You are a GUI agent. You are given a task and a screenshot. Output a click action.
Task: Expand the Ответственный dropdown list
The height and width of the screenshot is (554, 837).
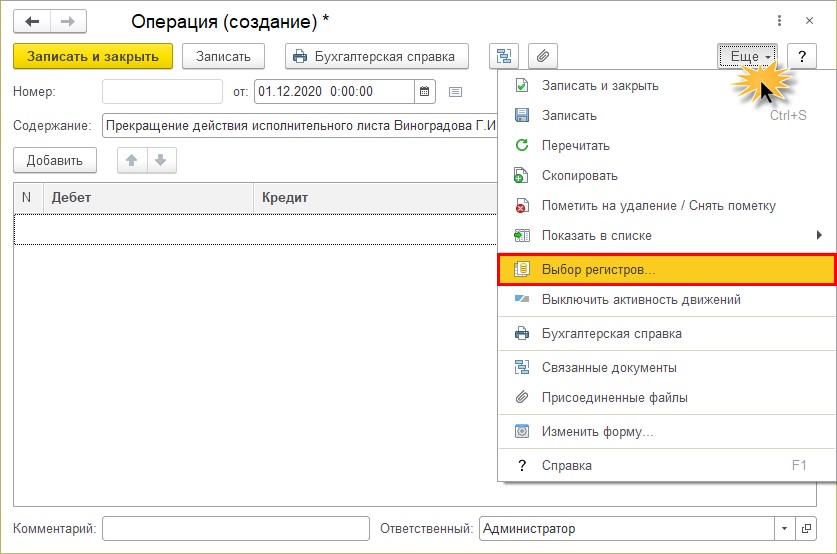784,529
